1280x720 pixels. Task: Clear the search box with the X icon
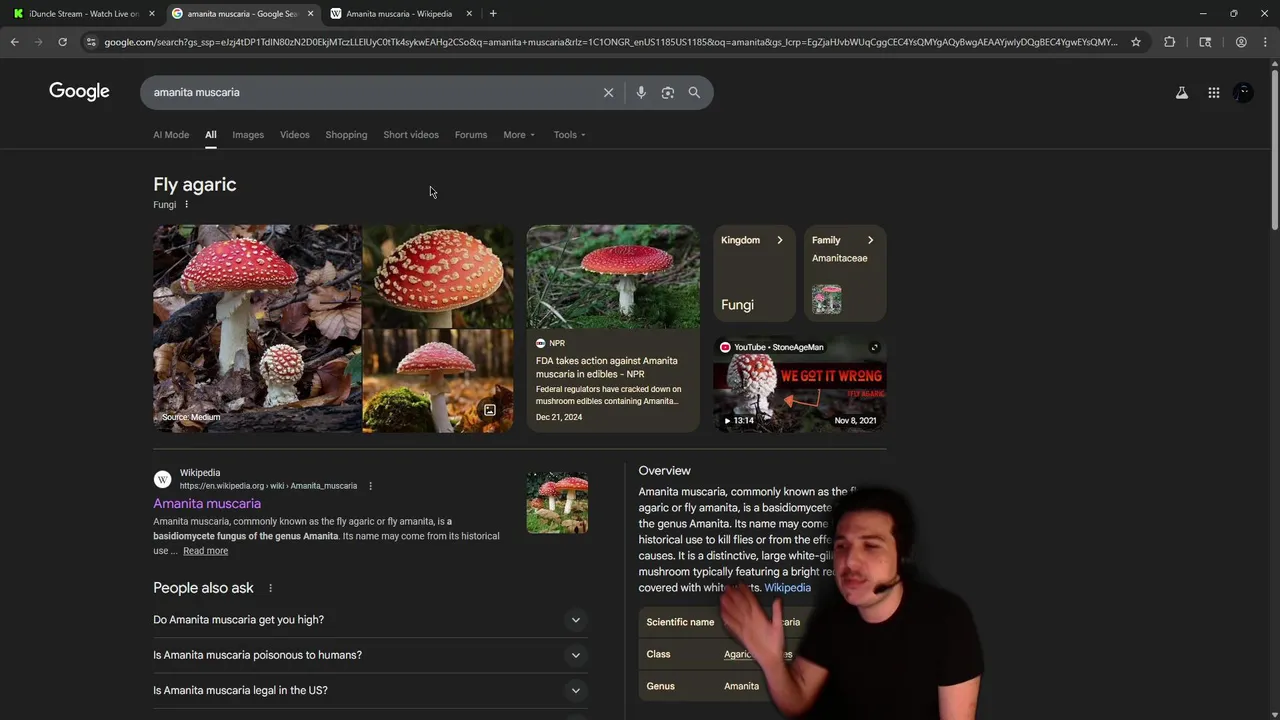[608, 92]
